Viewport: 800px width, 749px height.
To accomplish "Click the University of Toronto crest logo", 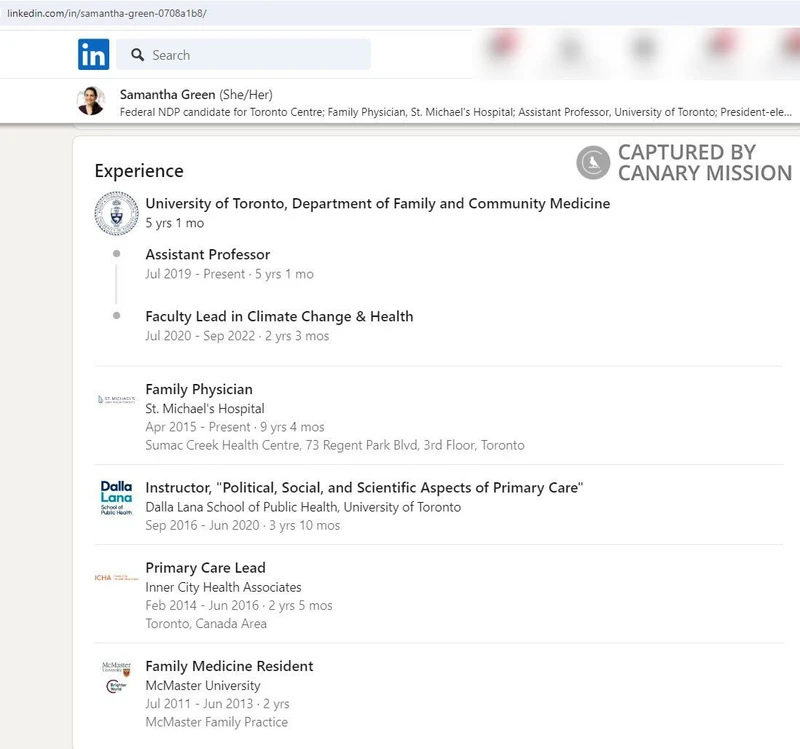I will click(116, 213).
